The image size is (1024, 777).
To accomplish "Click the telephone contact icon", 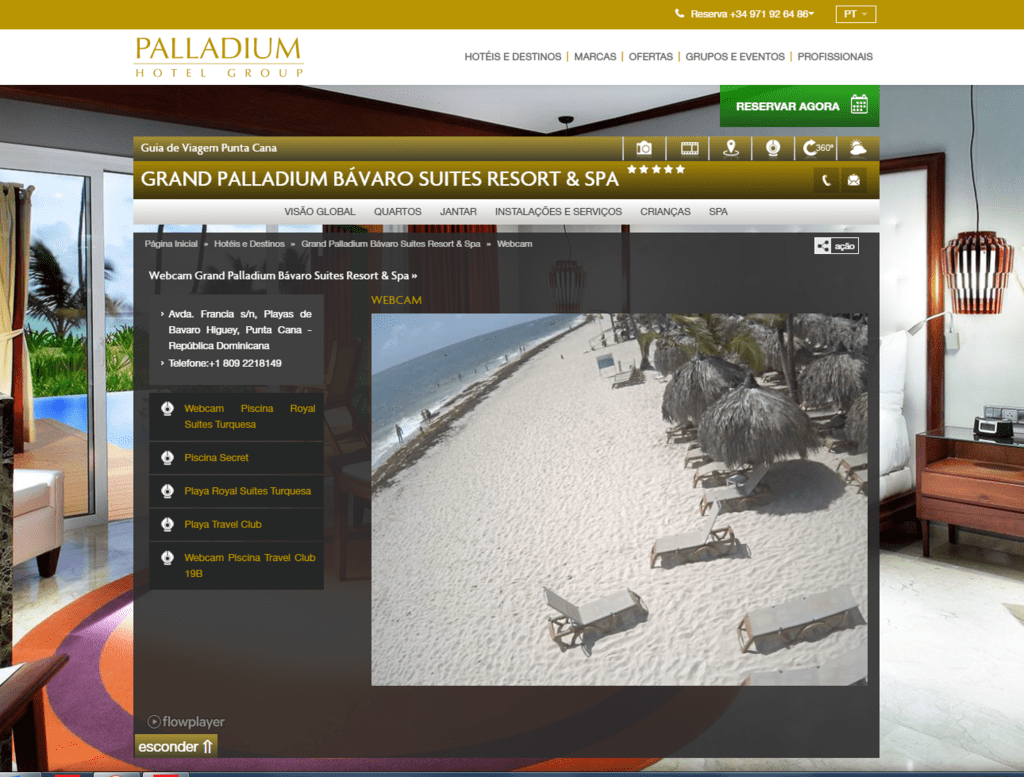I will (826, 180).
